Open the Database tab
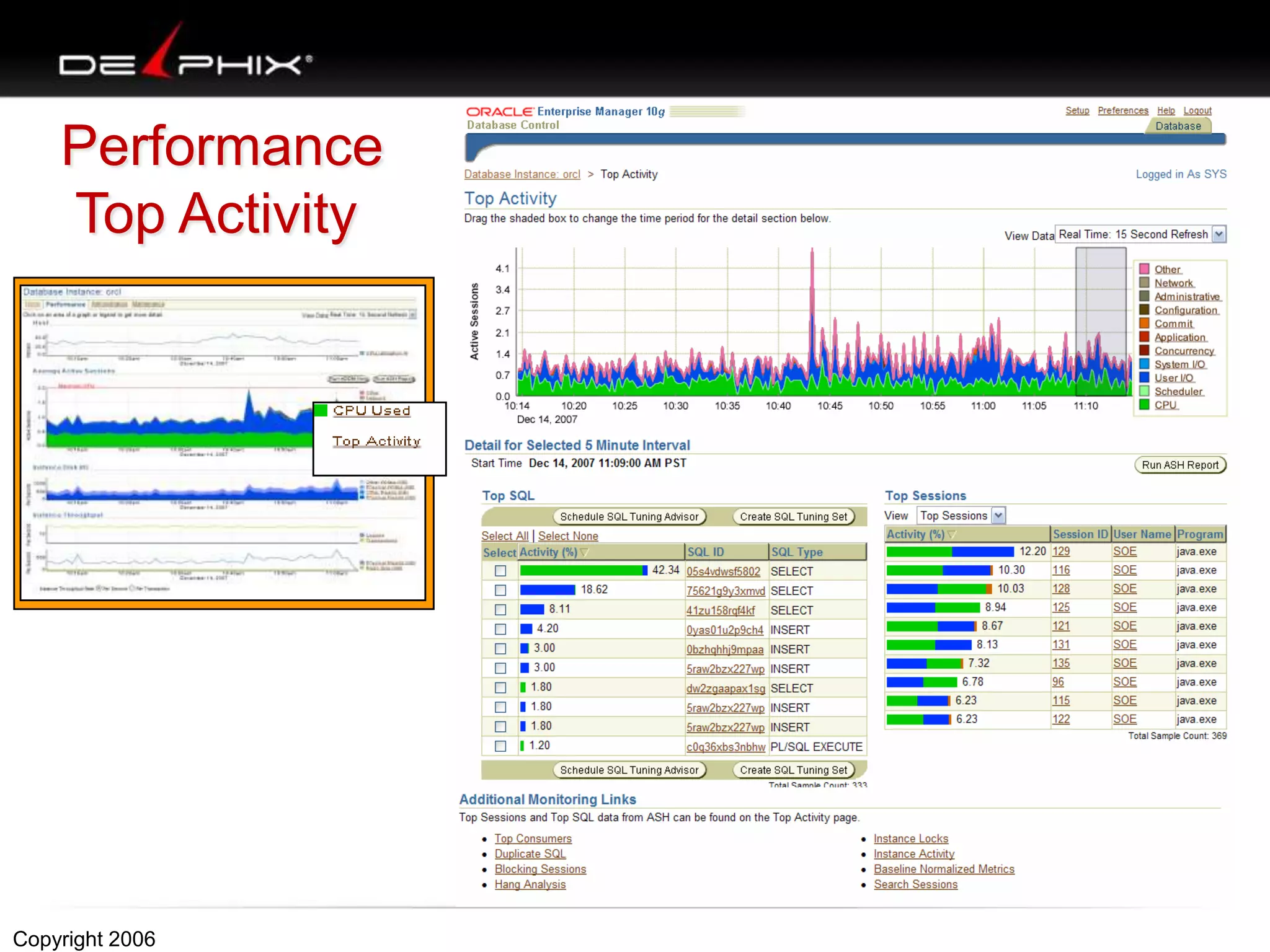The image size is (1270, 952). point(1178,126)
